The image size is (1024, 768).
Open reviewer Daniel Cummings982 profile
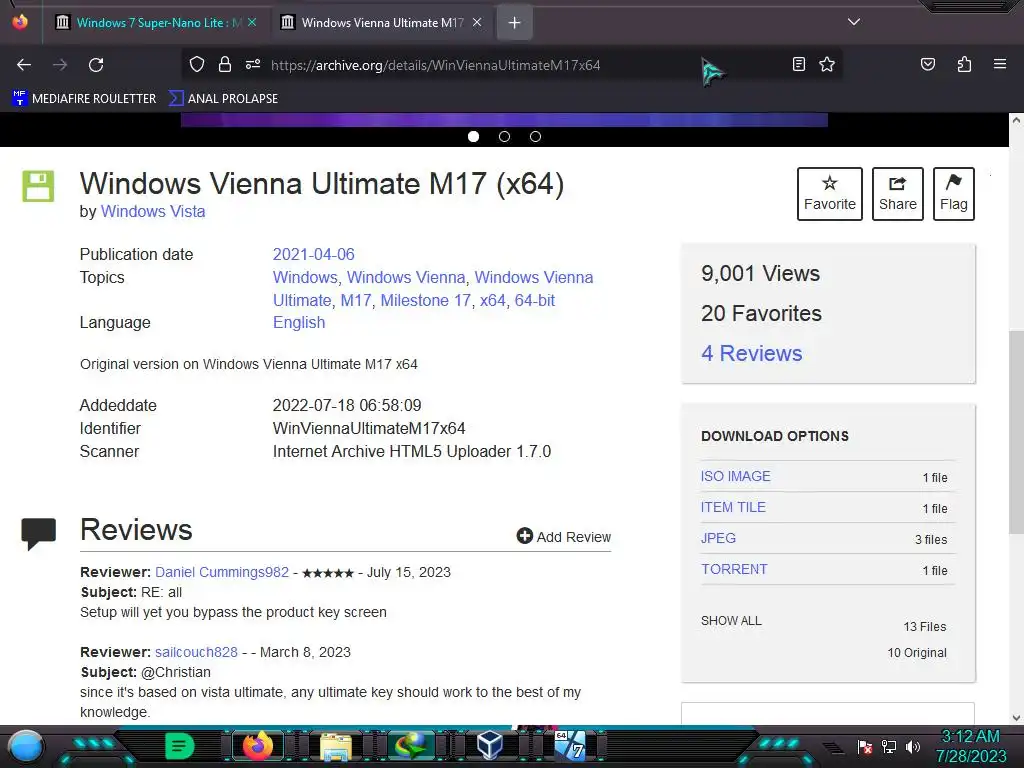click(222, 572)
